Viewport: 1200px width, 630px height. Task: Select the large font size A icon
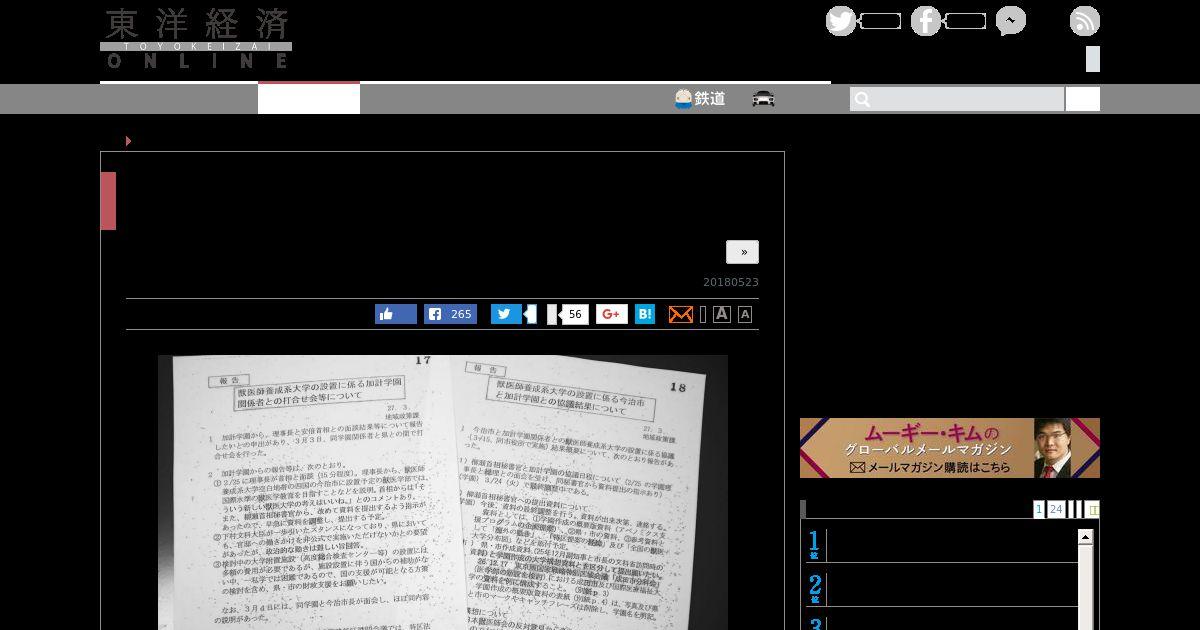tap(722, 314)
